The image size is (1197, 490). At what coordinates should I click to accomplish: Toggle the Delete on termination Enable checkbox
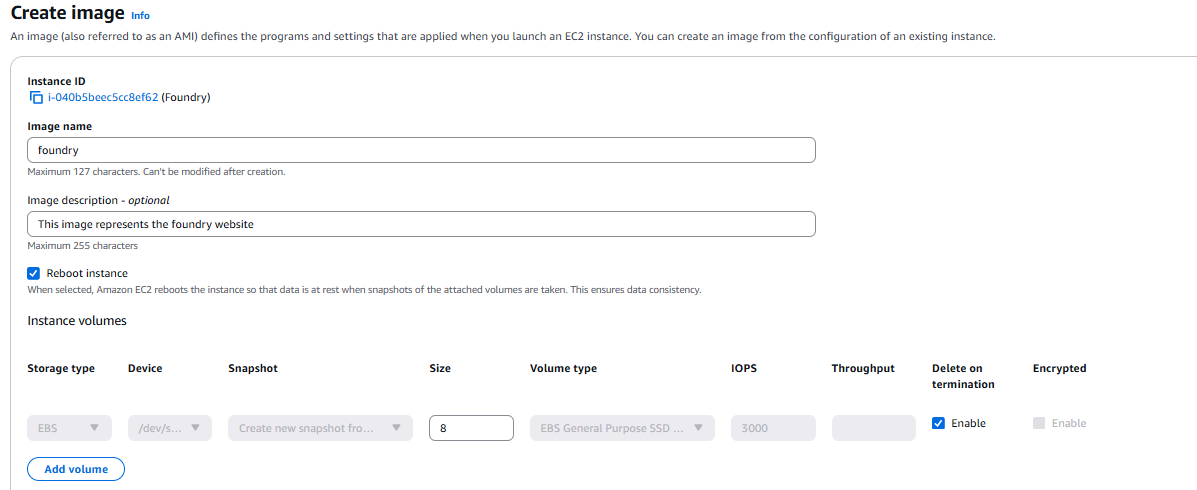point(938,423)
